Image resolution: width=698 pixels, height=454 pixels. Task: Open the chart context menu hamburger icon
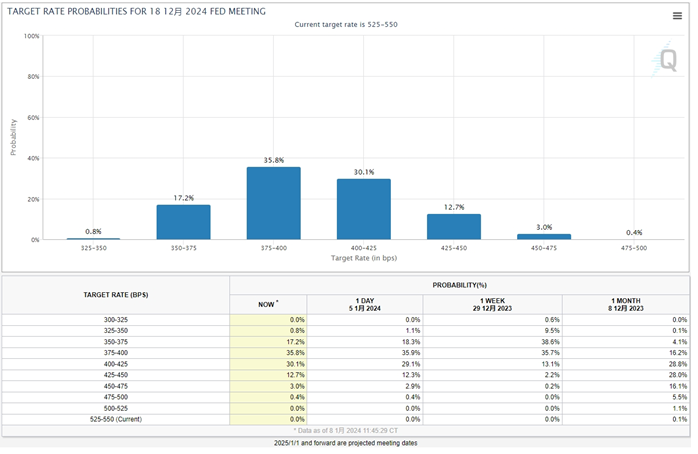677,15
